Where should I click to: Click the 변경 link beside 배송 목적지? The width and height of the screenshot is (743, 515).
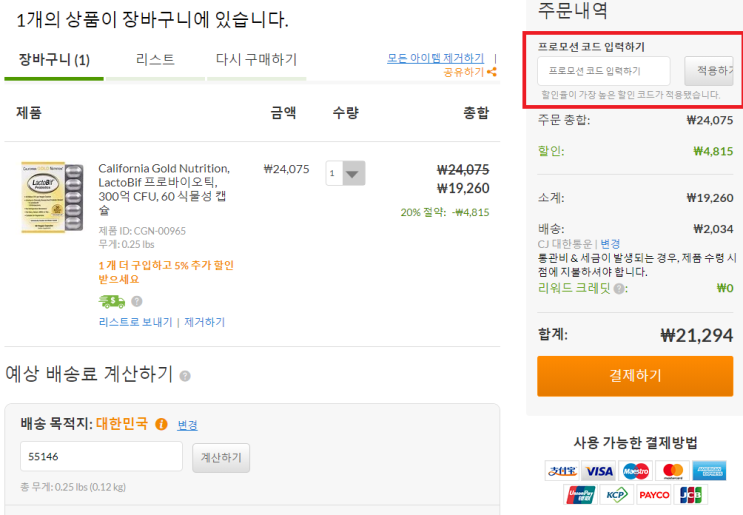(x=188, y=425)
